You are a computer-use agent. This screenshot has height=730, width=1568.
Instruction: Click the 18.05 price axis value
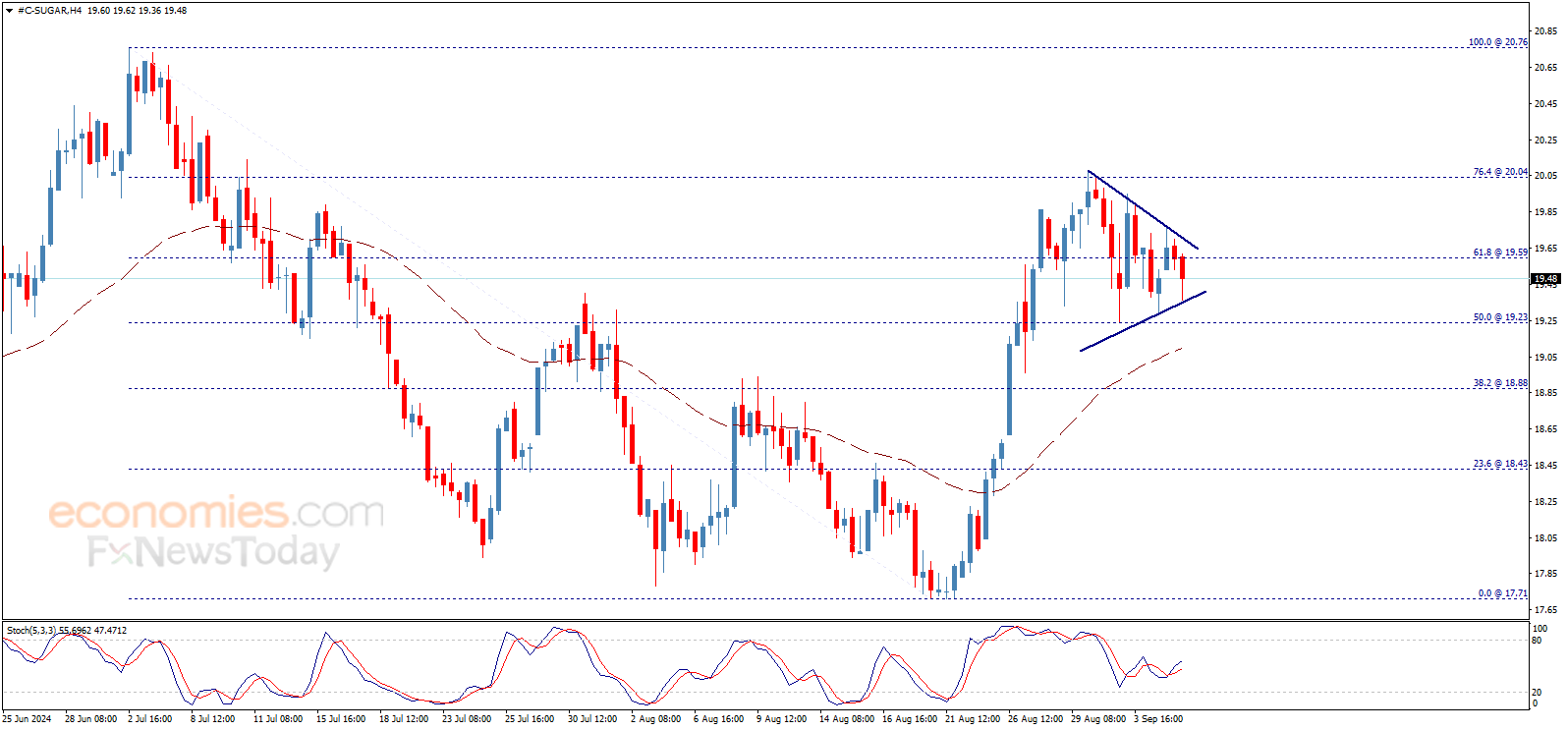click(x=1545, y=538)
